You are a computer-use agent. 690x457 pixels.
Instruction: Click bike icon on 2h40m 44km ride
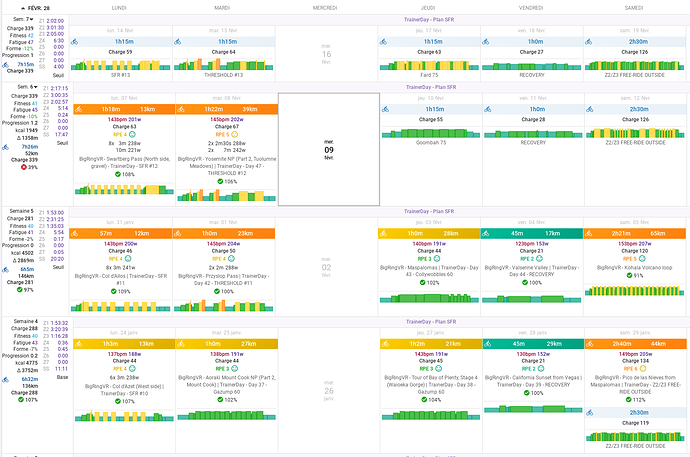coord(590,344)
